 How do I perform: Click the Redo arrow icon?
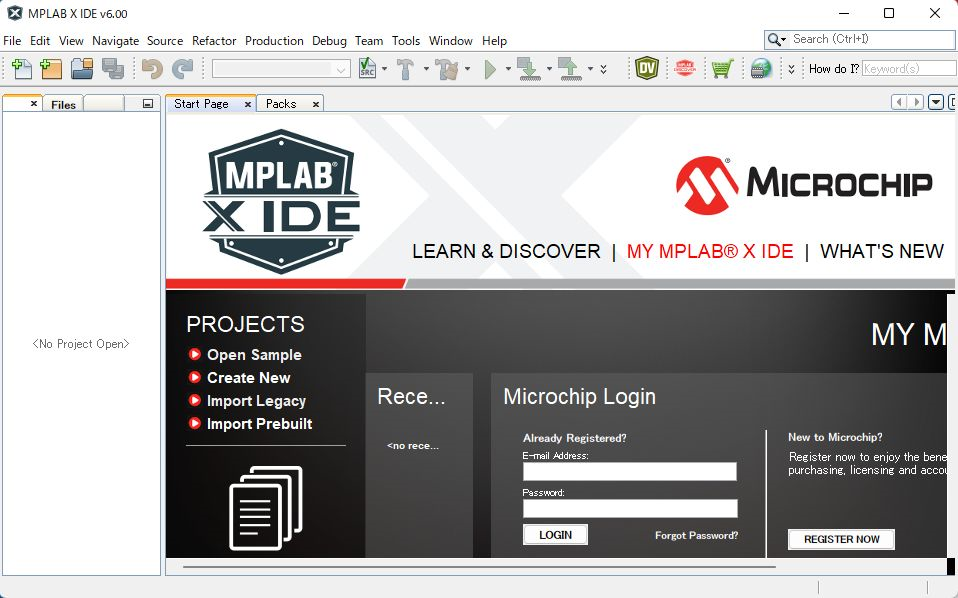coord(182,68)
